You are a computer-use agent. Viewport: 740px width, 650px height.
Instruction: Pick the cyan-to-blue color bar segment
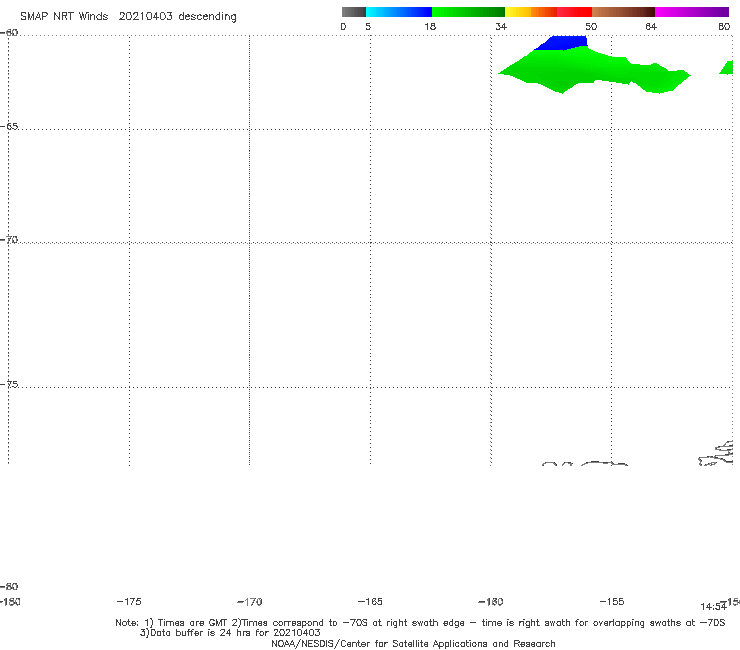399,12
